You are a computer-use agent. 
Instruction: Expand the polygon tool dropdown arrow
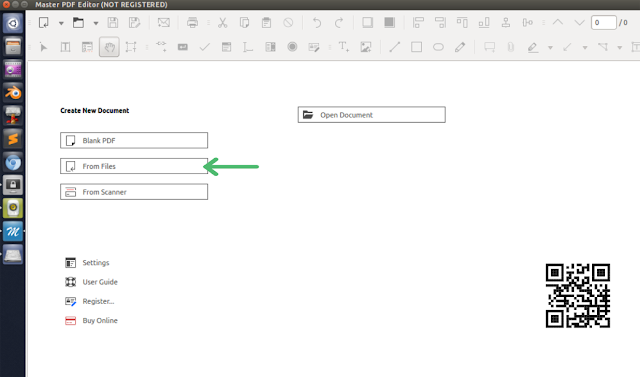(x=620, y=48)
